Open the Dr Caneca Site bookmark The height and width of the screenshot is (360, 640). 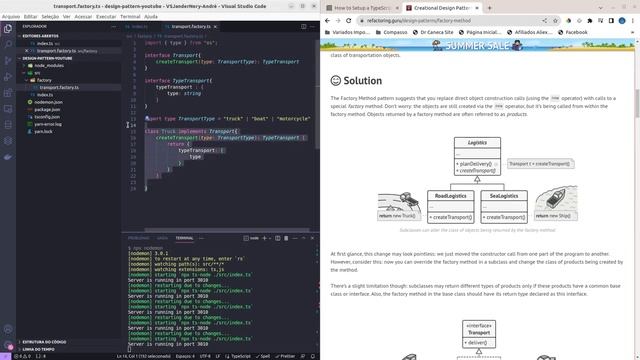433,32
